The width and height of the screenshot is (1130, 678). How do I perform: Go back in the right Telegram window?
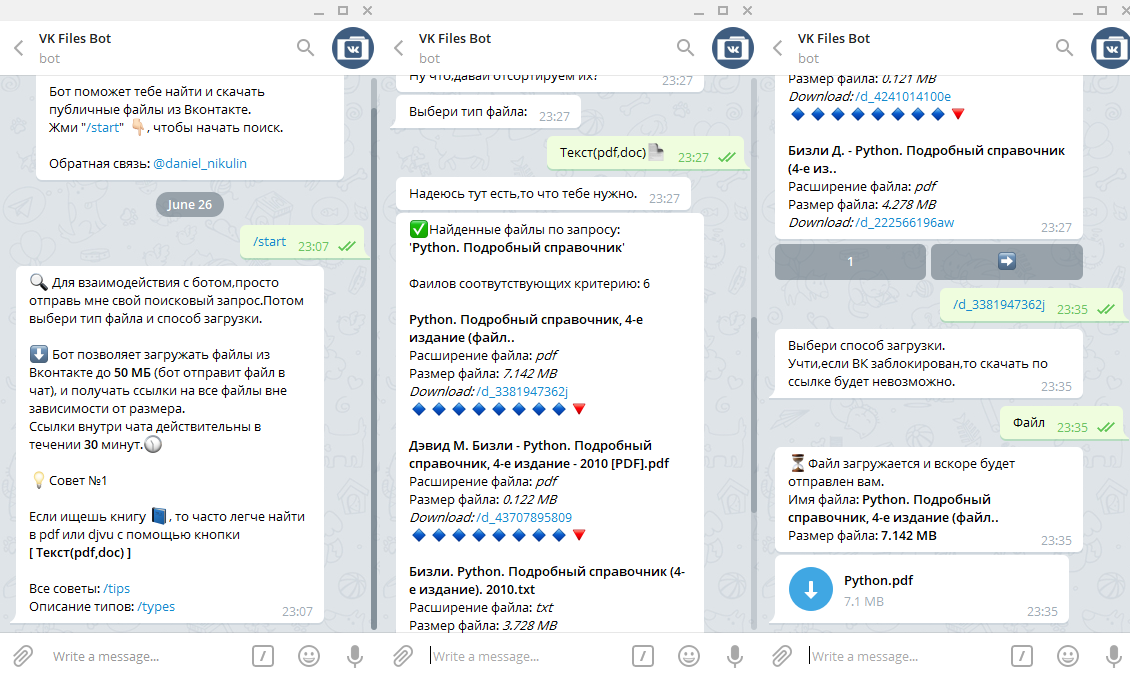[778, 48]
